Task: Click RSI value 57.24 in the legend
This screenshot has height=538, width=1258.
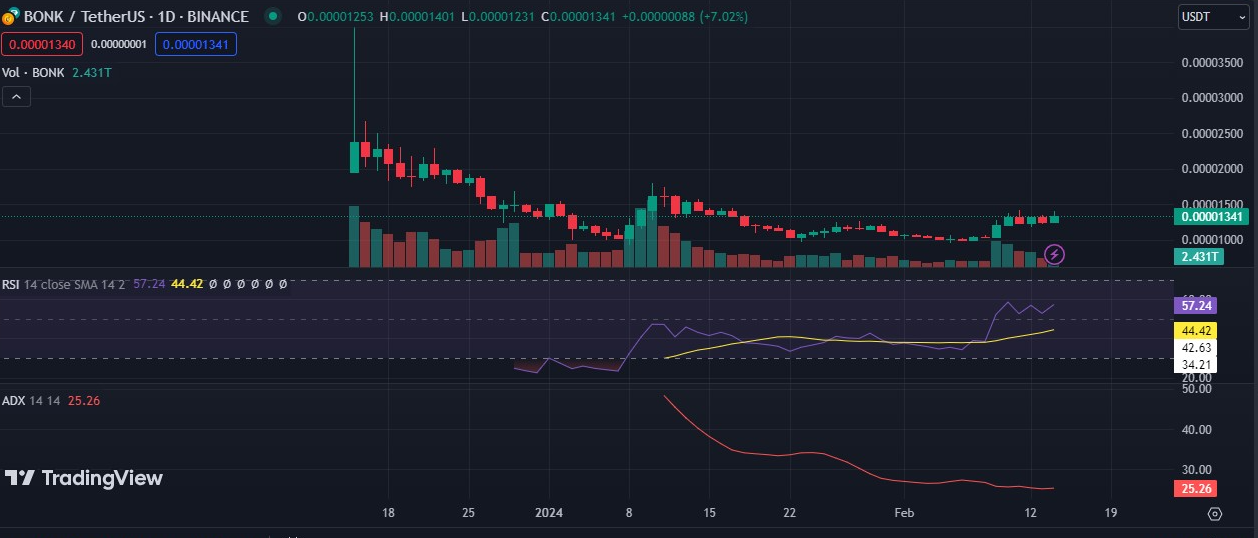Action: coord(150,284)
